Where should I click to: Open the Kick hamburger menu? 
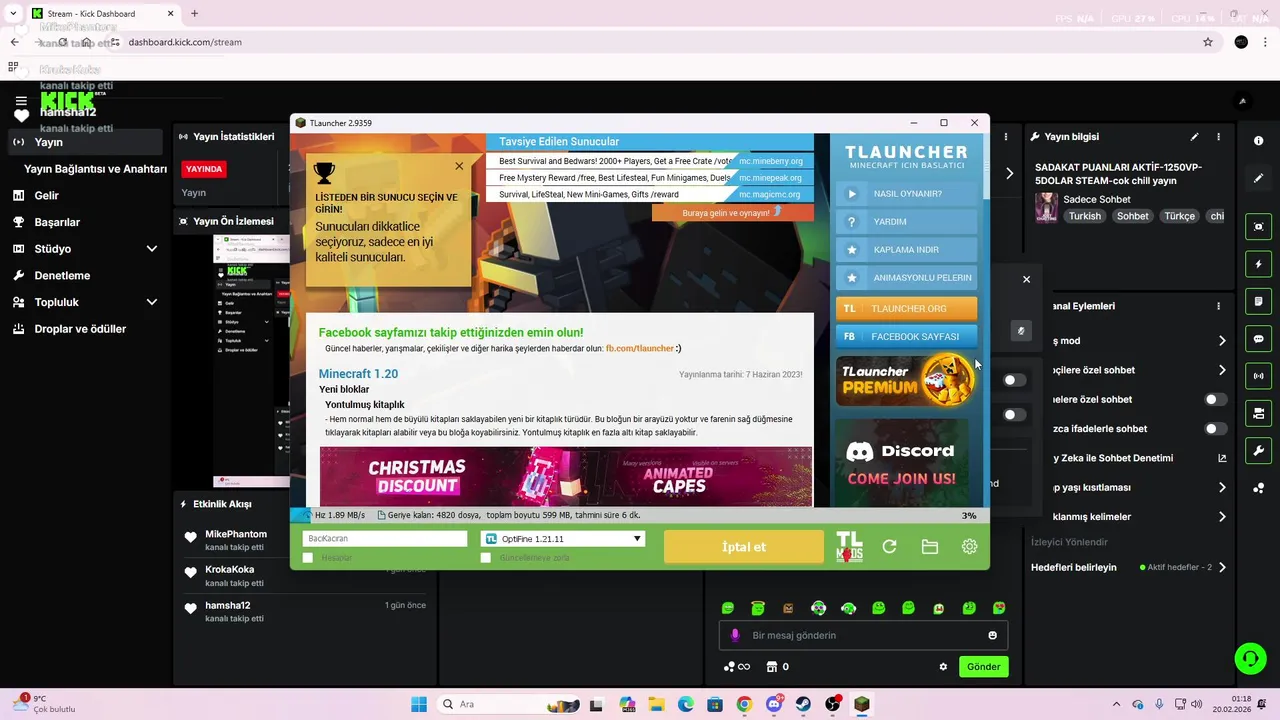[x=21, y=102]
